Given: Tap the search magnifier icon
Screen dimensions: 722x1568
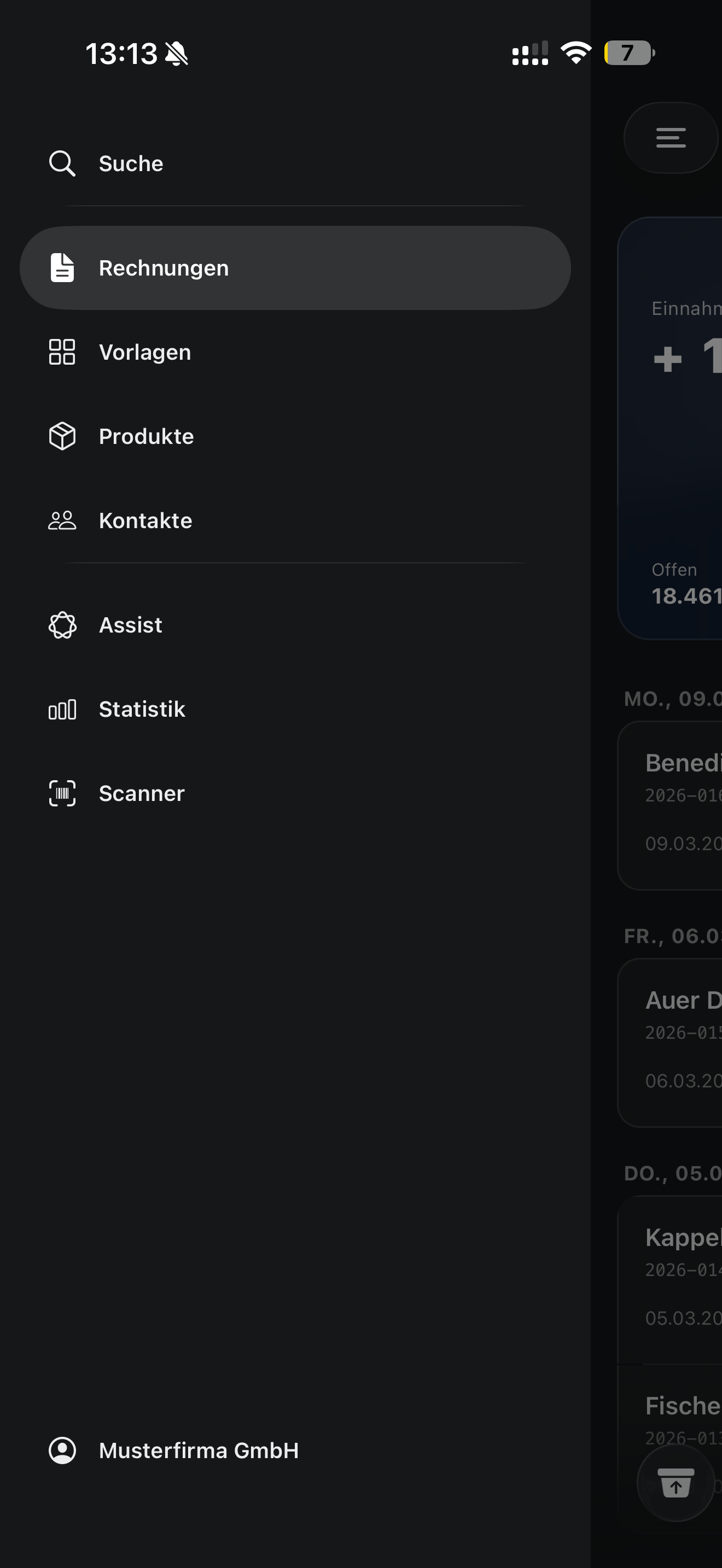Looking at the screenshot, I should click(x=62, y=163).
